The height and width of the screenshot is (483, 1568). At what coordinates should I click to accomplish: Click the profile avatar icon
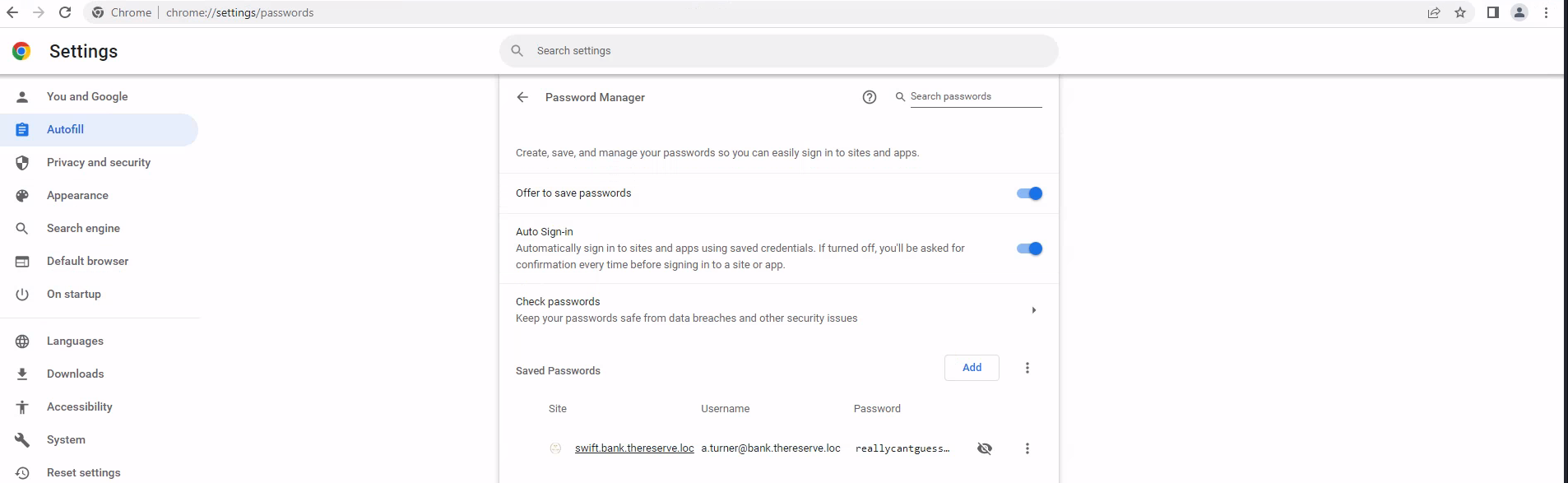coord(1519,12)
